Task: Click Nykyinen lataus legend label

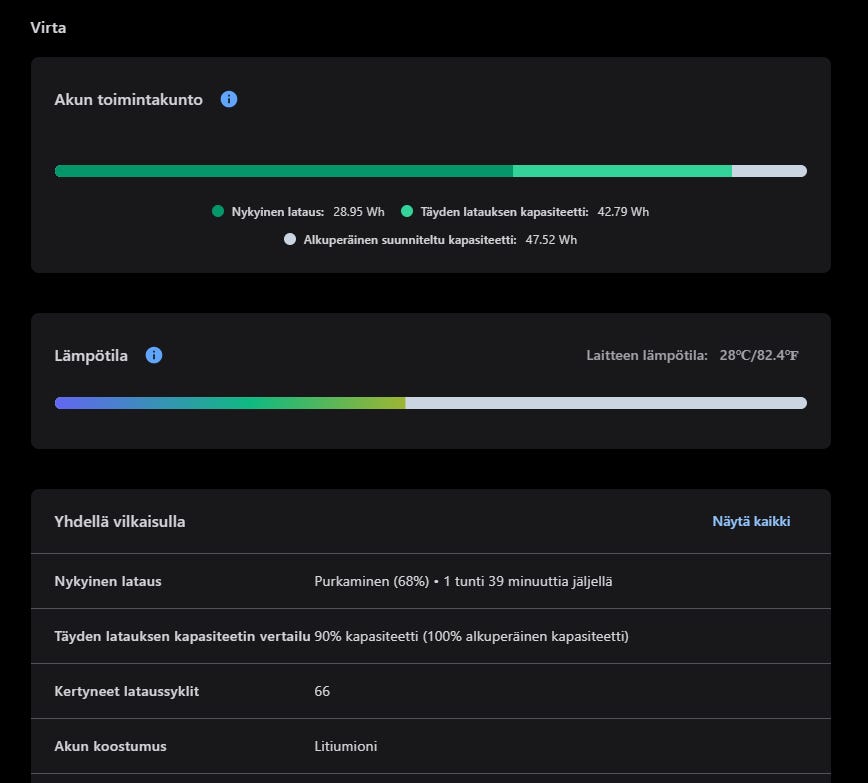Action: (x=278, y=212)
